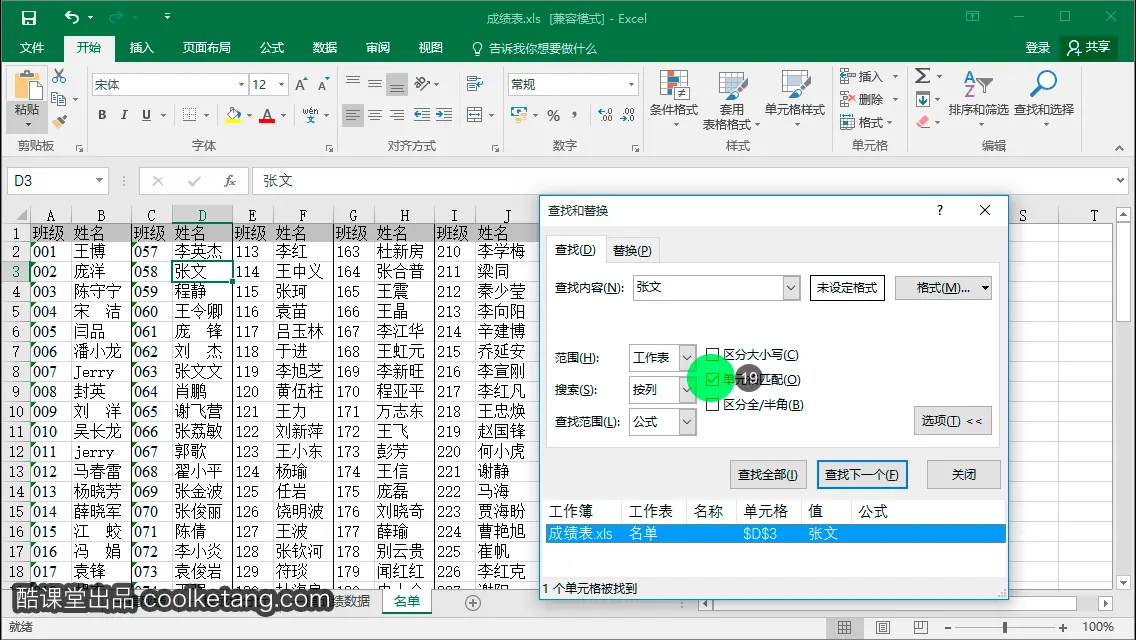The width and height of the screenshot is (1136, 640).
Task: Switch to the 插入 Insert ribbon tab
Action: pyautogui.click(x=141, y=48)
